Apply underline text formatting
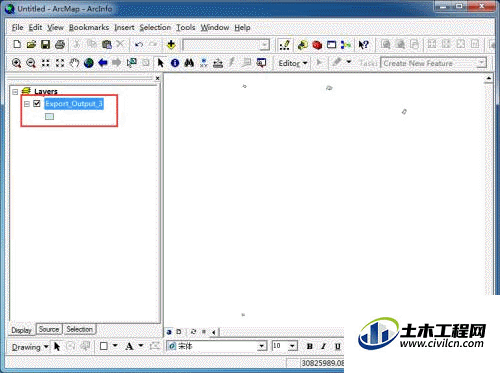Image resolution: width=500 pixels, height=373 pixels. 338,346
